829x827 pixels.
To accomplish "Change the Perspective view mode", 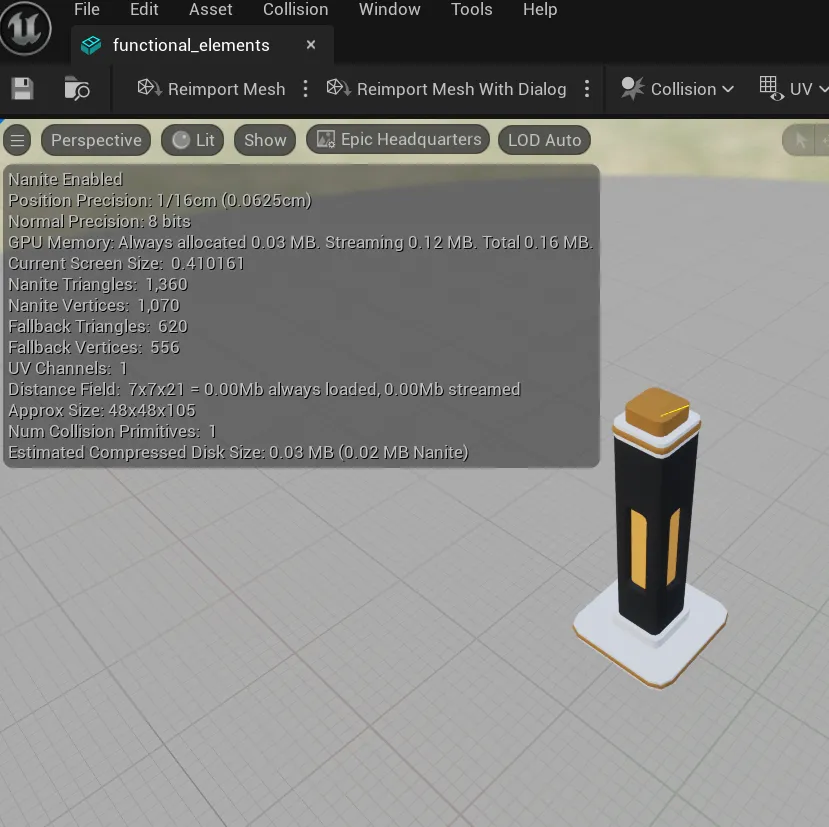I will coord(96,140).
